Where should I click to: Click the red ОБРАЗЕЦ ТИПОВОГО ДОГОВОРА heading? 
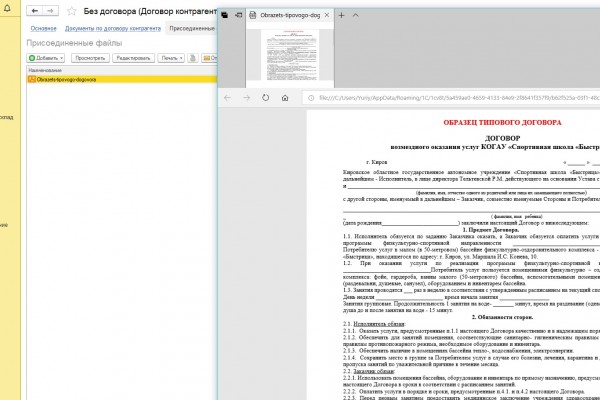(502, 122)
